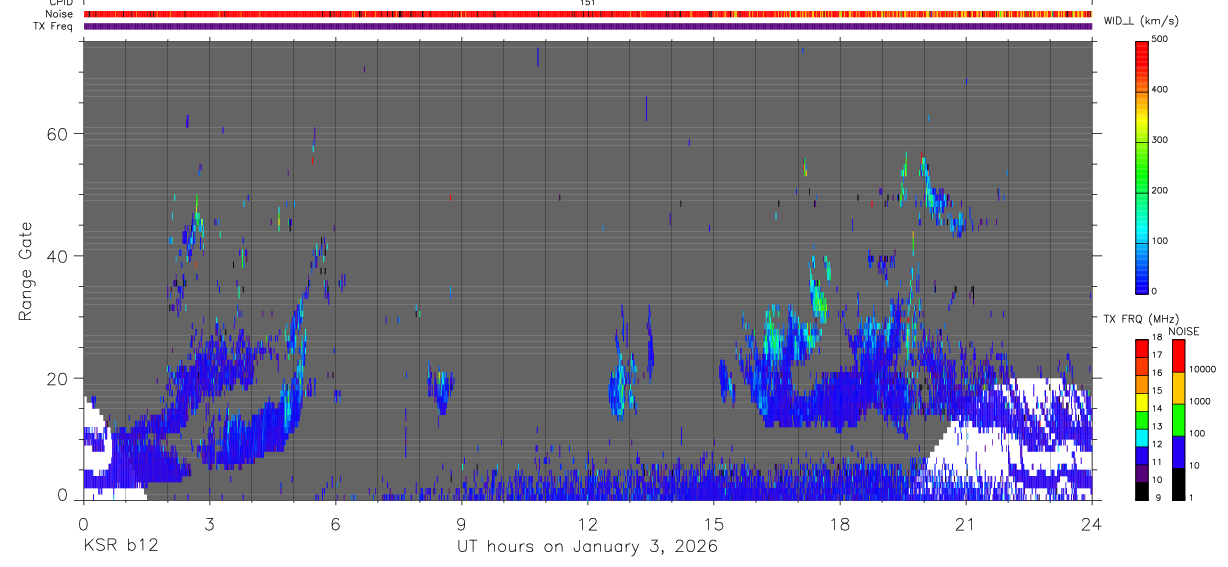Click the TX Freq row label at top left
Screen dimensions: 1228x567
(x=54, y=26)
